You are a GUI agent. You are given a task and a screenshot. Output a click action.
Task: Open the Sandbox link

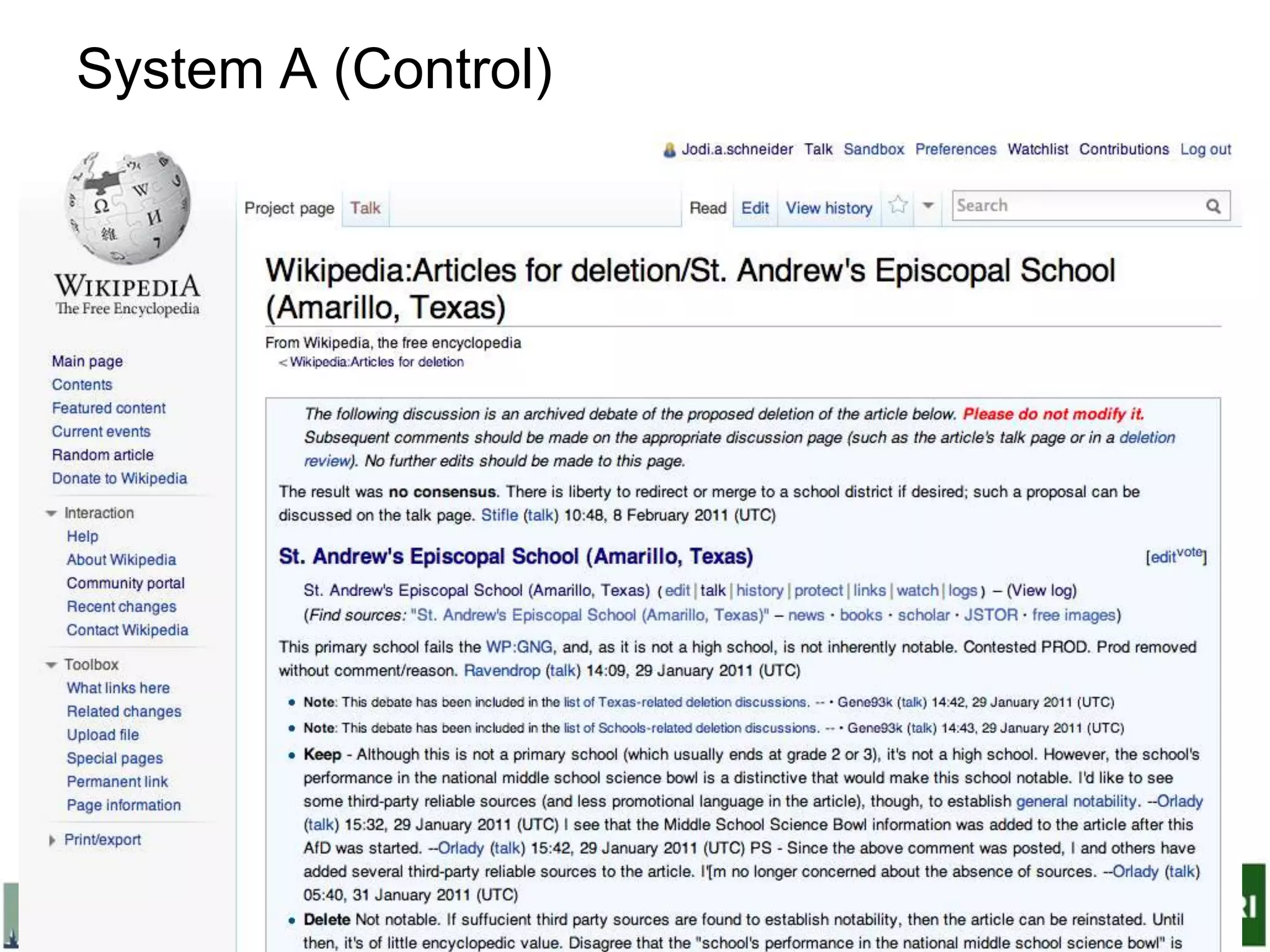point(874,149)
